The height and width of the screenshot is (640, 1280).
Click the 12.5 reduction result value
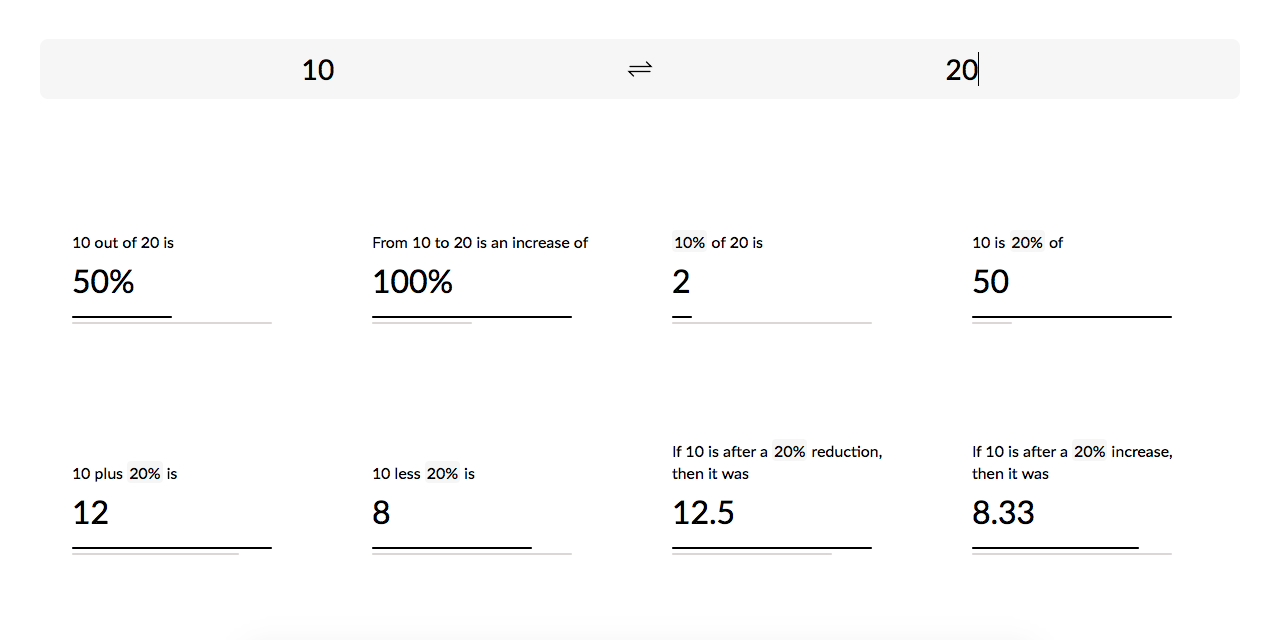tap(703, 513)
